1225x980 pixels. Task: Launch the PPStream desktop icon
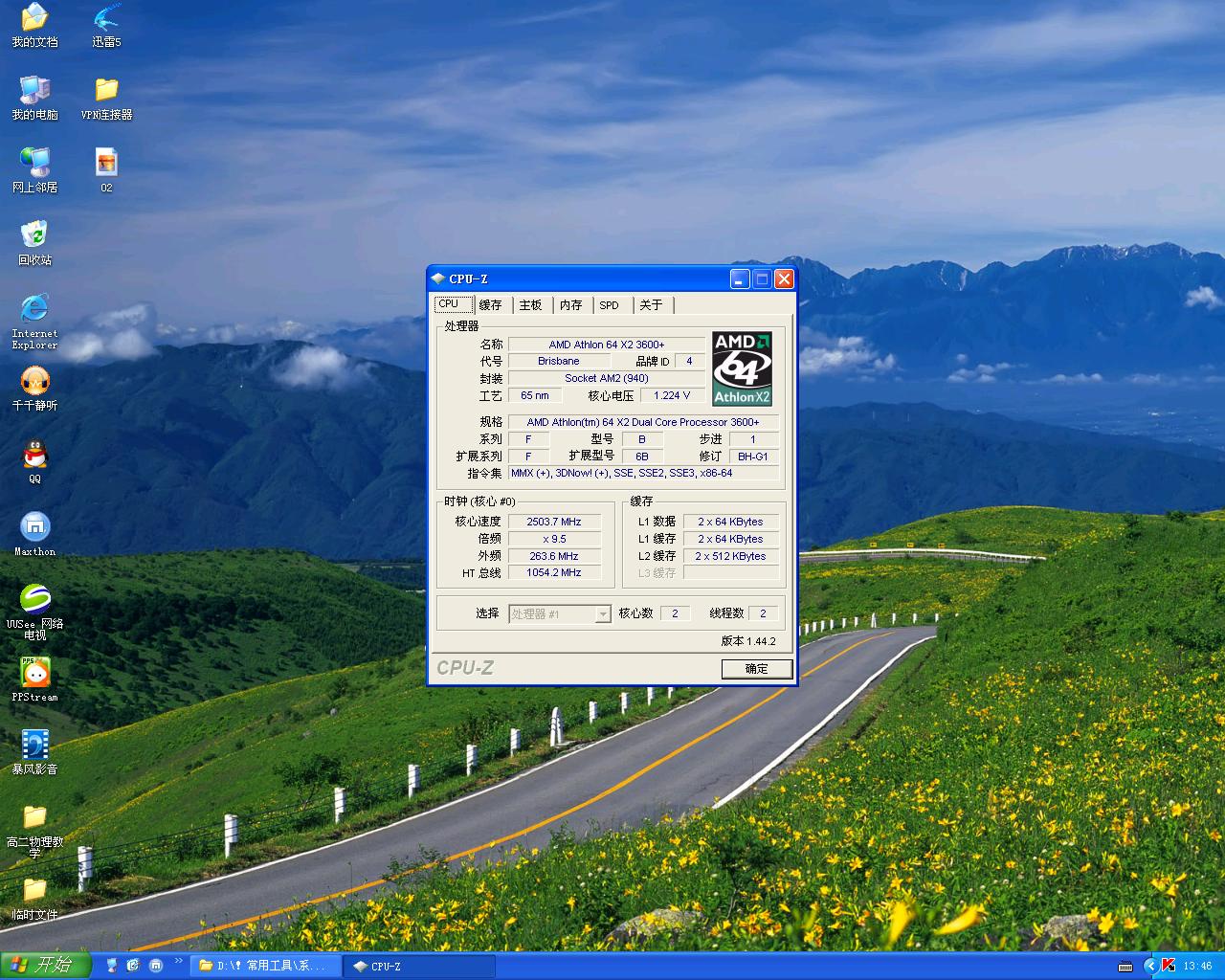34,673
